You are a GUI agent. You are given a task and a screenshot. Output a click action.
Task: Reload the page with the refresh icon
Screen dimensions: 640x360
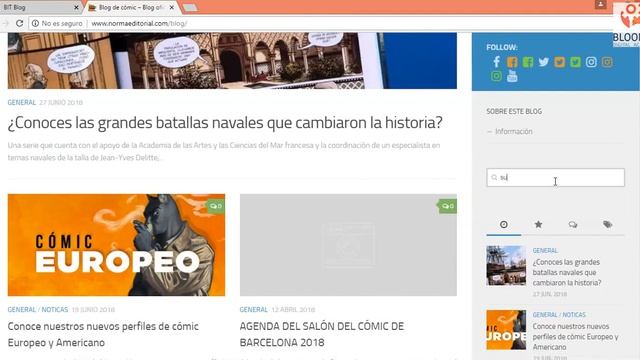point(19,23)
